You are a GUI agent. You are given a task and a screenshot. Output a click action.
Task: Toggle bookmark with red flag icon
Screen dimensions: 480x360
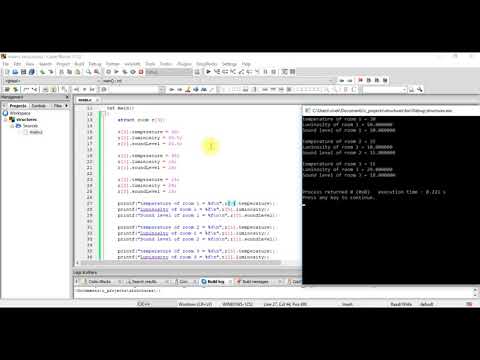tap(360, 80)
